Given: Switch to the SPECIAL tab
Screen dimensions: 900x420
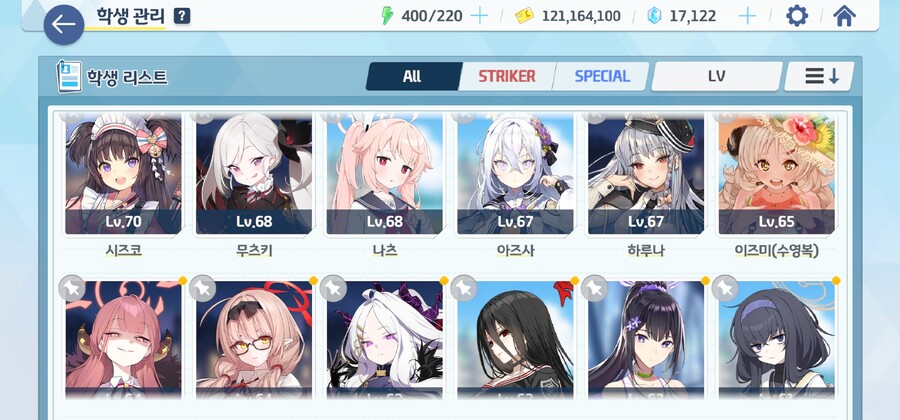Looking at the screenshot, I should 602,76.
